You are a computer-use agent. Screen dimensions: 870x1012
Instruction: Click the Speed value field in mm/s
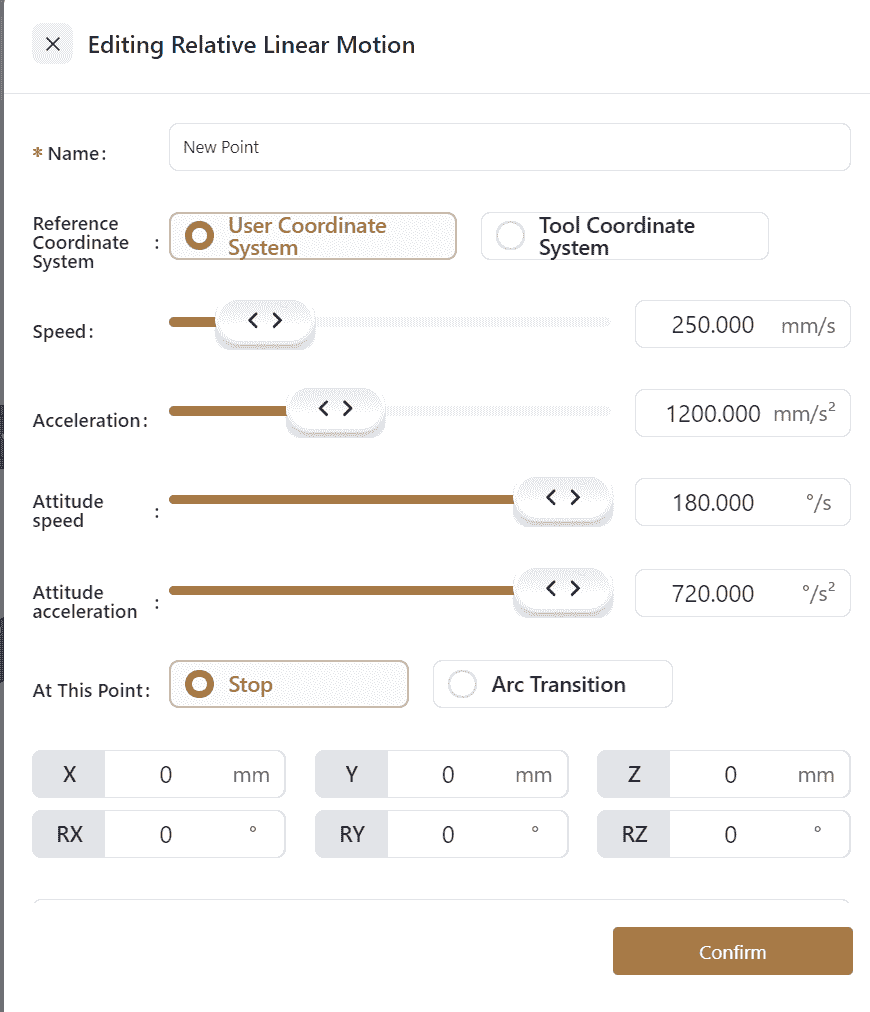coord(712,325)
